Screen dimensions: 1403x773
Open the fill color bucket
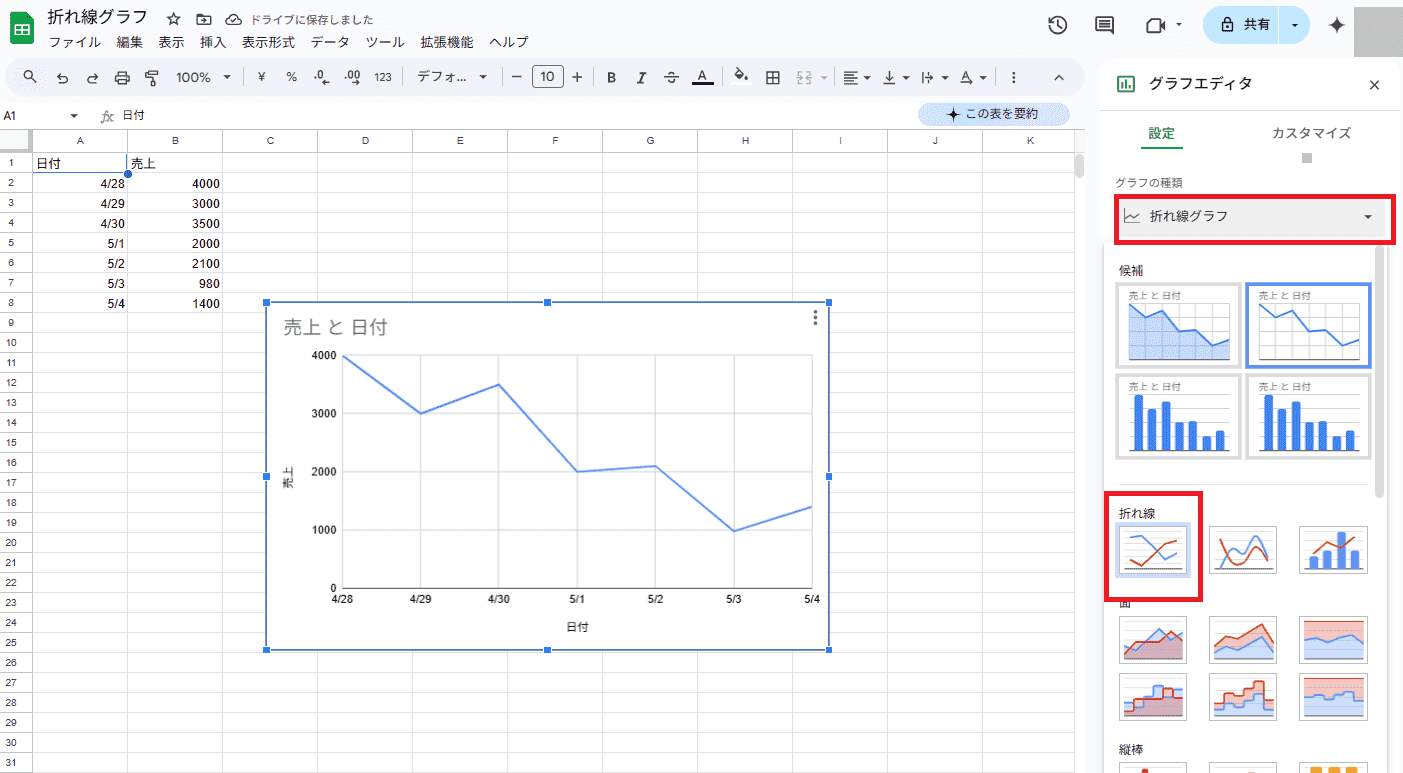(x=740, y=77)
